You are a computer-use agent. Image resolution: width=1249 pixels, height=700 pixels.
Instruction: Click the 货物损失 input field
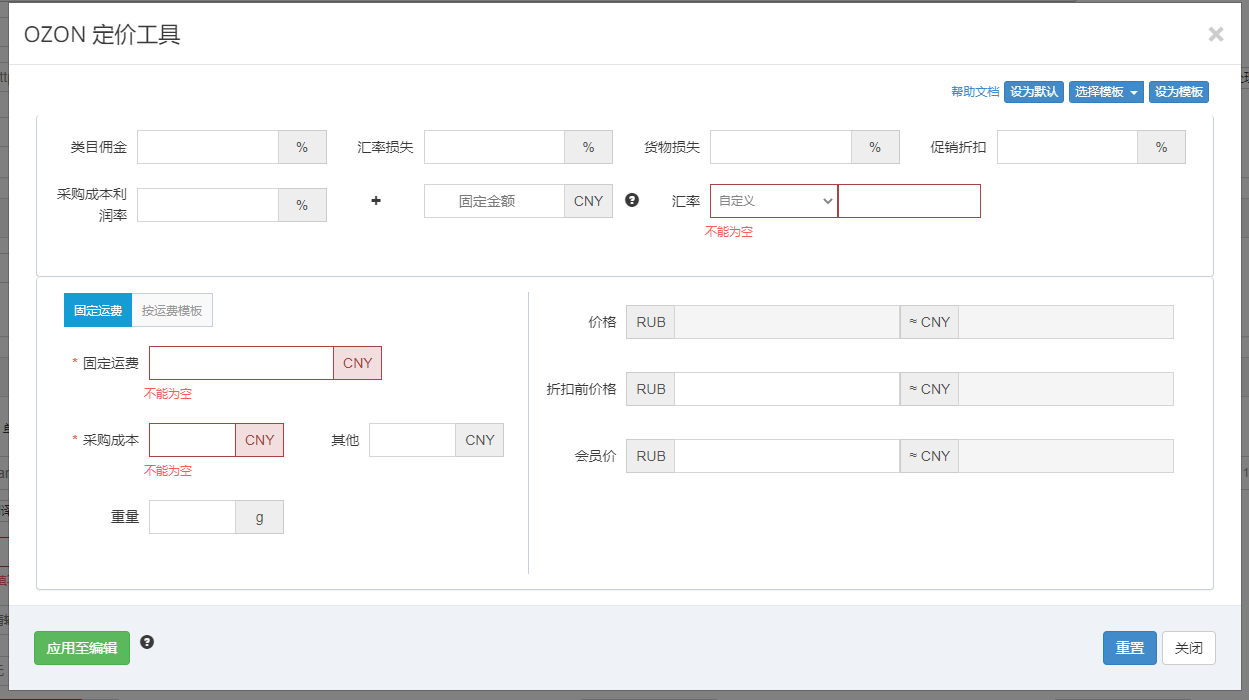point(780,147)
